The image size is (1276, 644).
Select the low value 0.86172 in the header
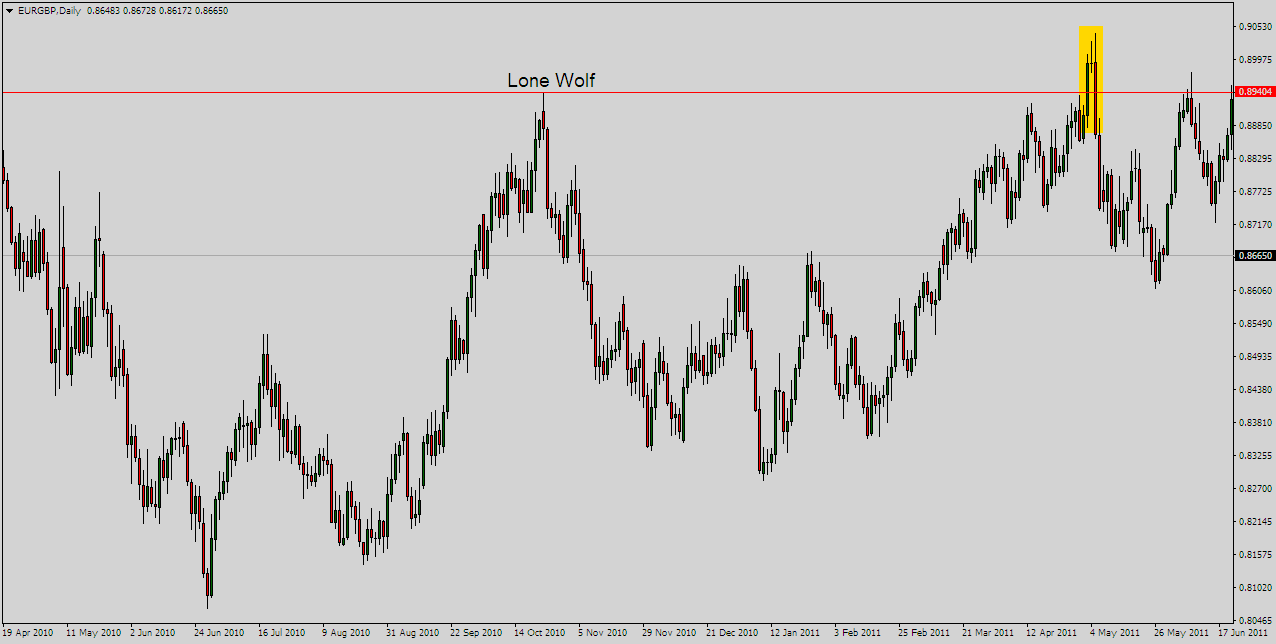[x=177, y=9]
